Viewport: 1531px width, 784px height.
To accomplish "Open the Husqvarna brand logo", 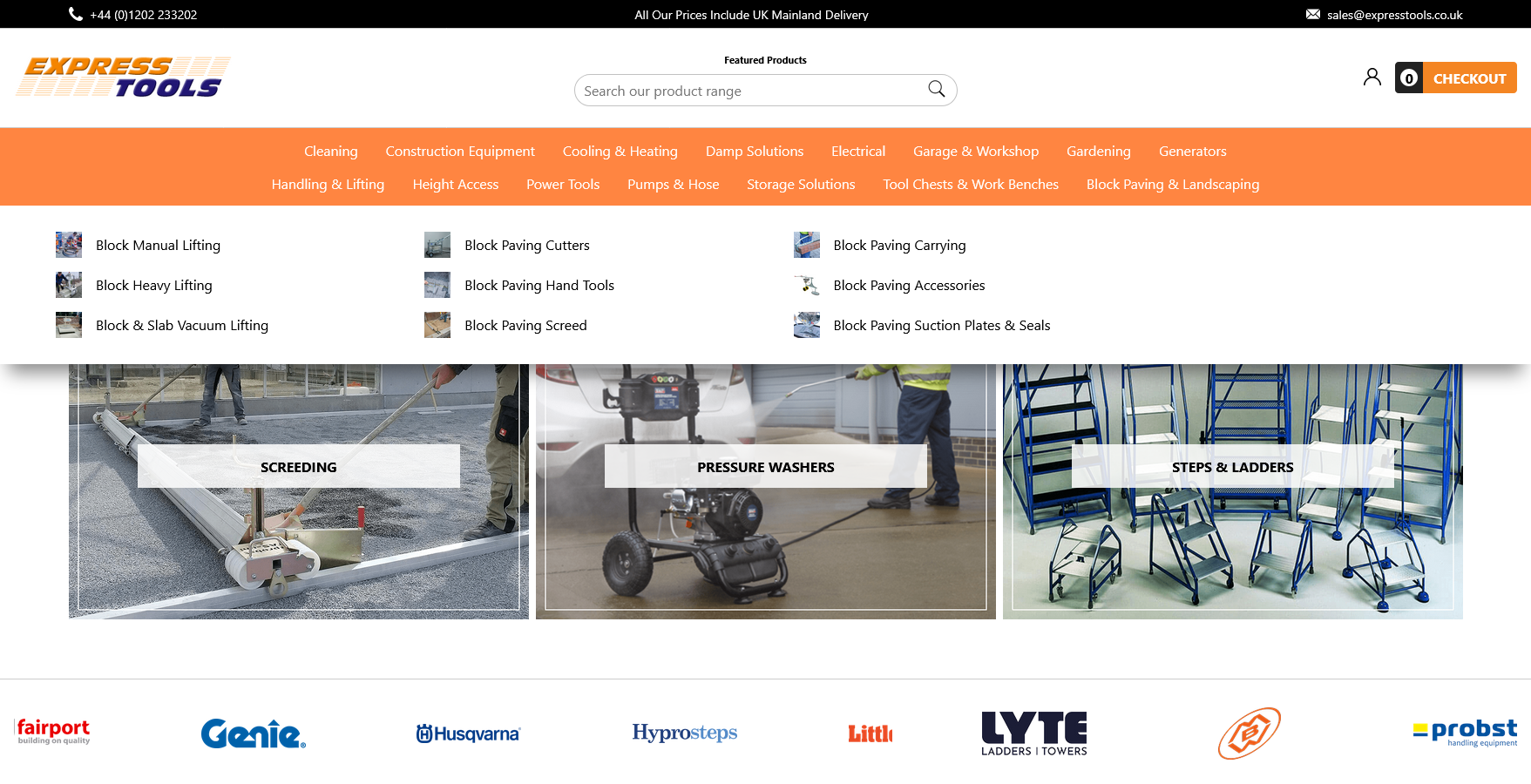I will (x=468, y=733).
